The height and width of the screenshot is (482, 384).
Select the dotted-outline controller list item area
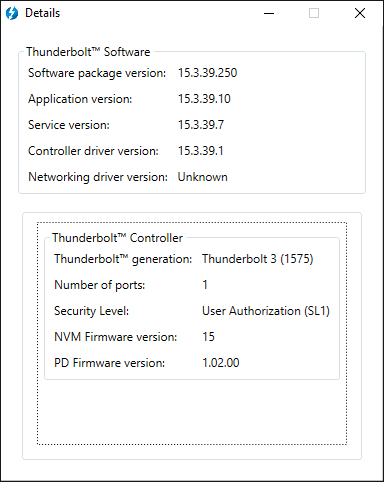pyautogui.click(x=192, y=333)
